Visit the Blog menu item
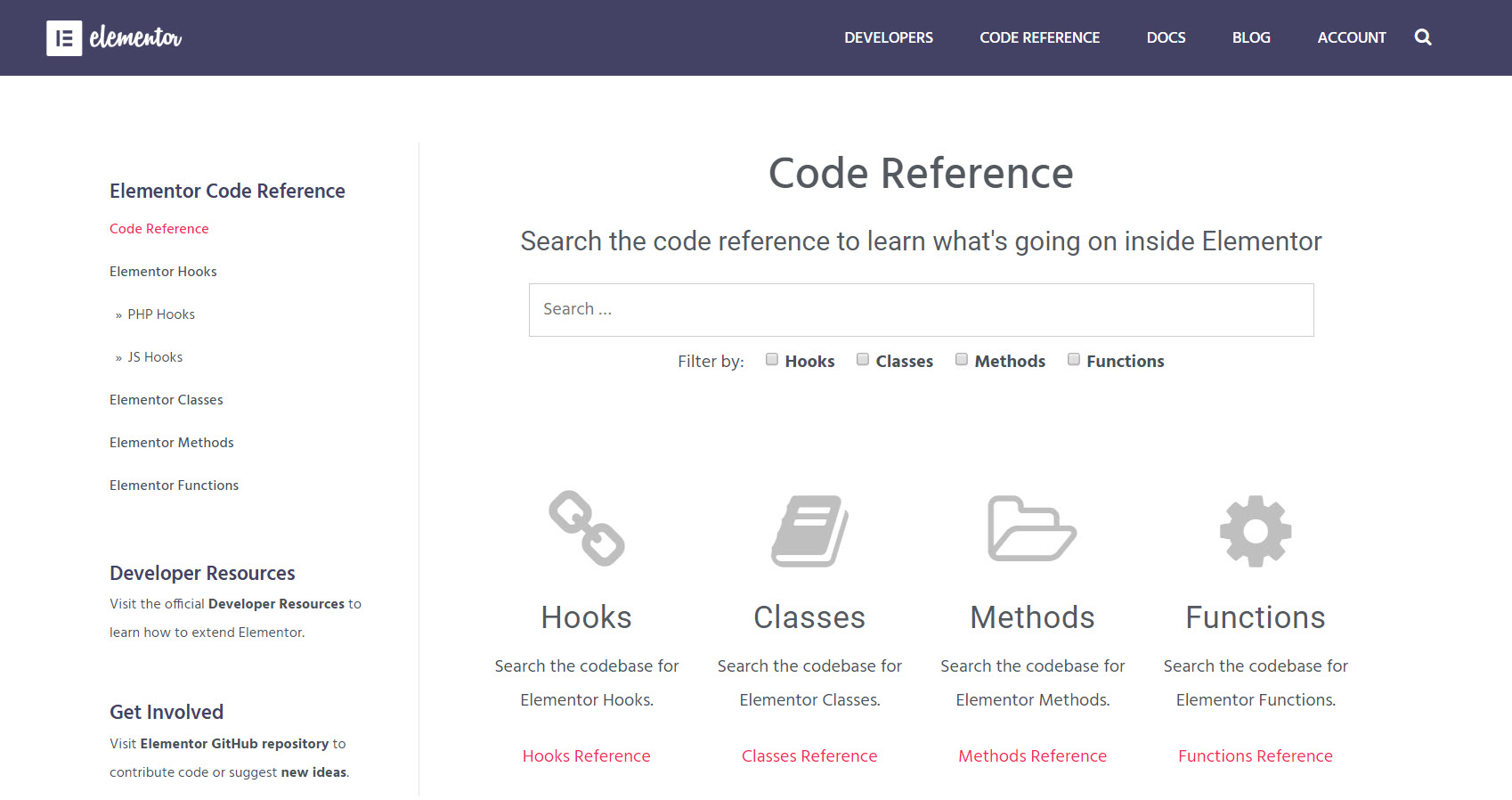Screen dimensions: 1512x800 tap(1251, 37)
